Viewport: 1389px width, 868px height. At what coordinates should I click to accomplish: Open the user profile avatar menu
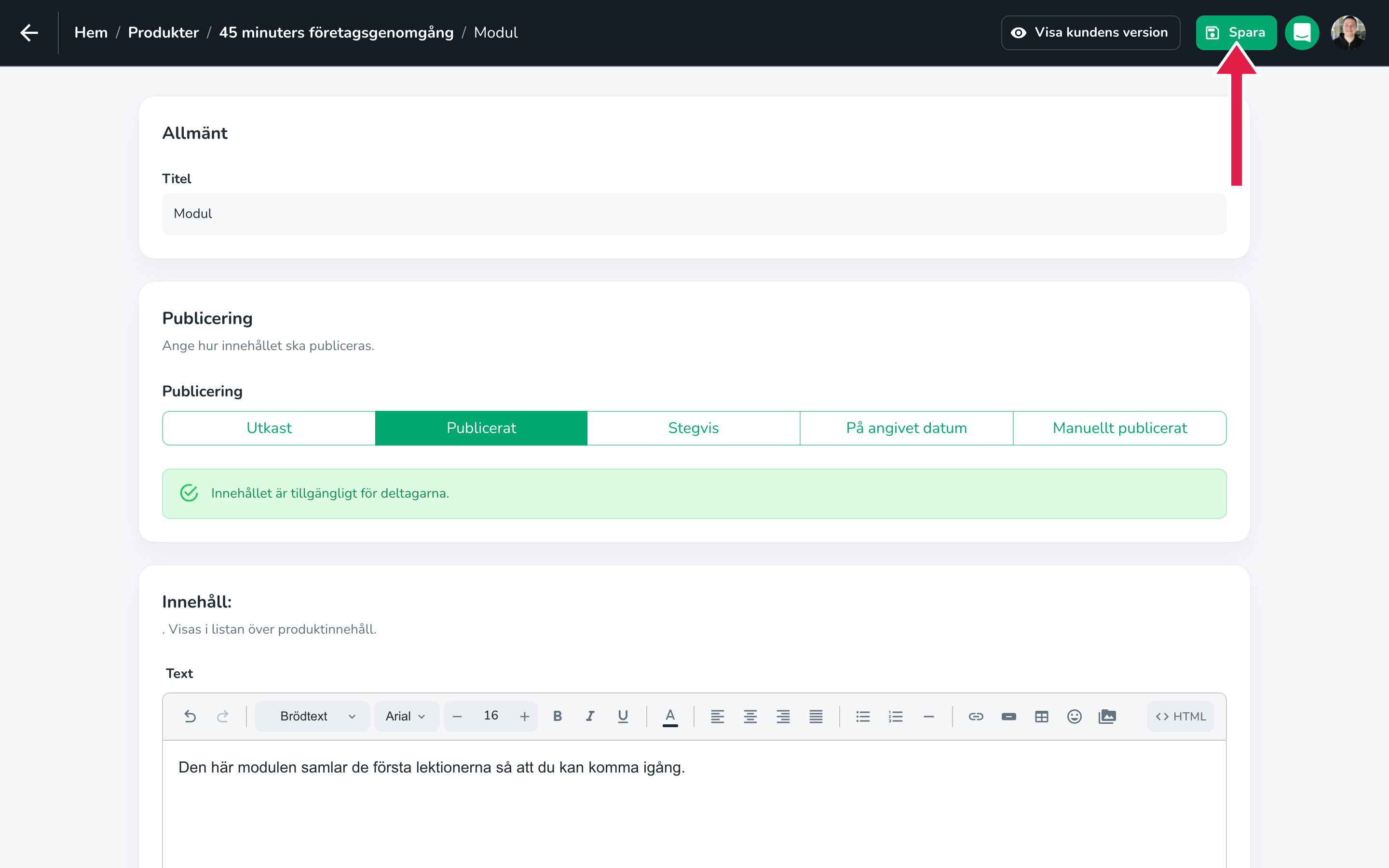tap(1348, 33)
